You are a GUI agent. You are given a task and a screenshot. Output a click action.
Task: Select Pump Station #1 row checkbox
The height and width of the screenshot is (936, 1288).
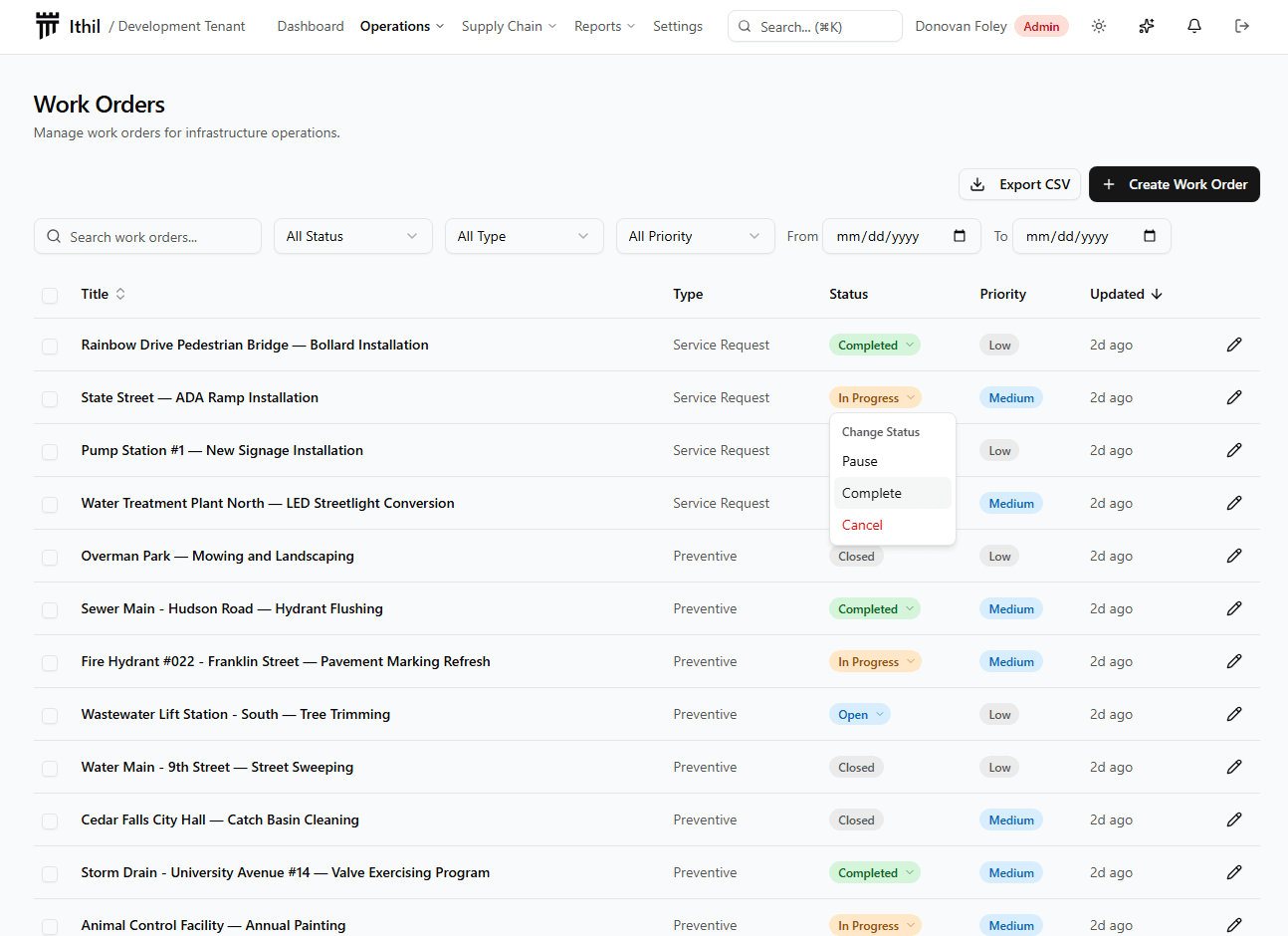(50, 451)
